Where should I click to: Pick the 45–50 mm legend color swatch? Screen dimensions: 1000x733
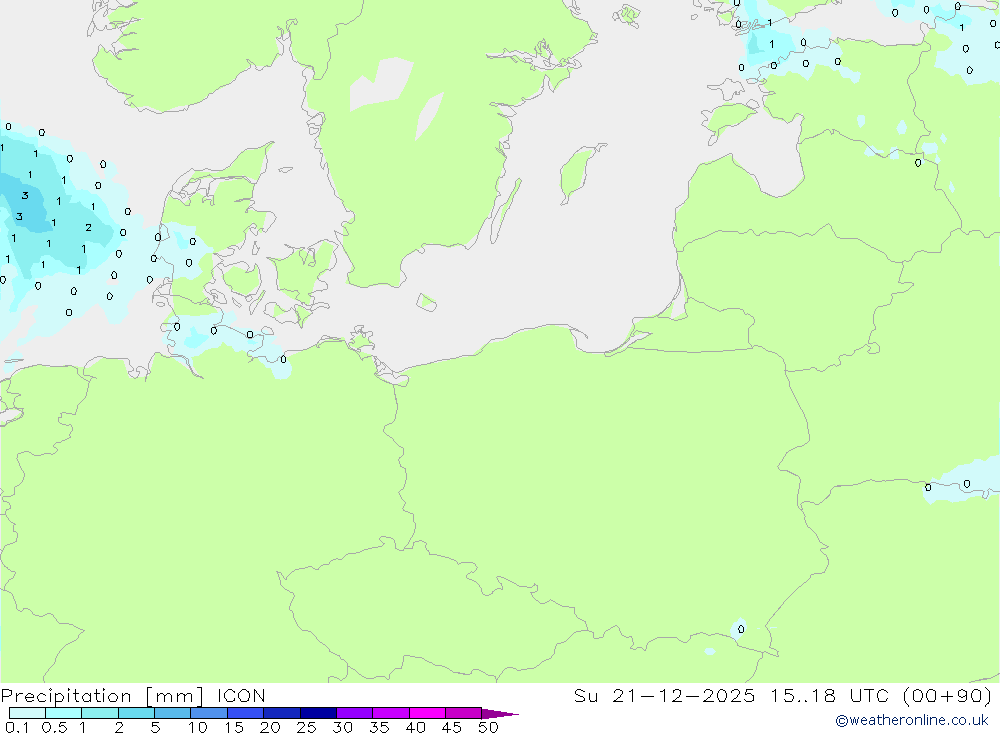click(464, 713)
